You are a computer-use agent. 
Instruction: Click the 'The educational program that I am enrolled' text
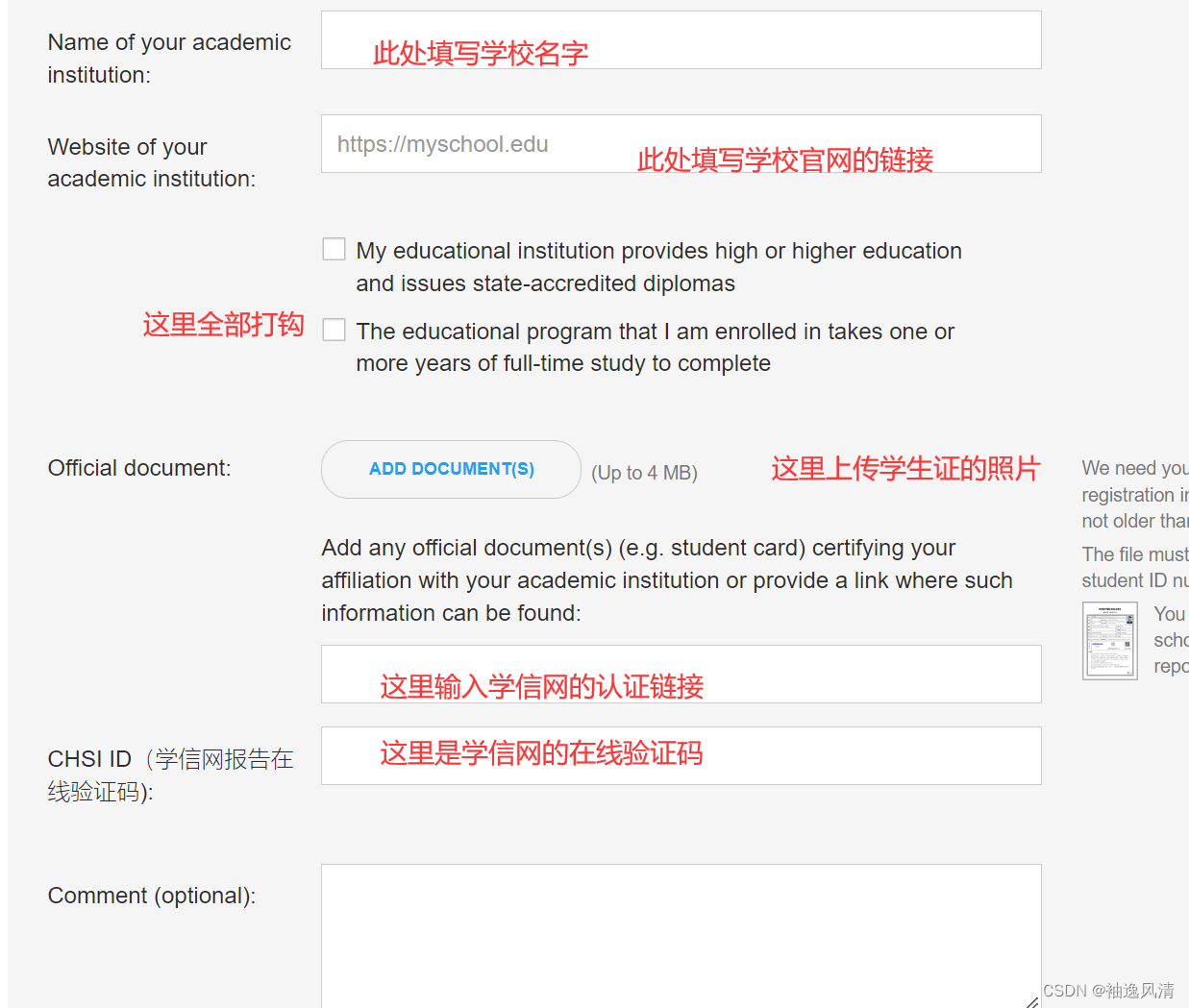pyautogui.click(x=655, y=347)
